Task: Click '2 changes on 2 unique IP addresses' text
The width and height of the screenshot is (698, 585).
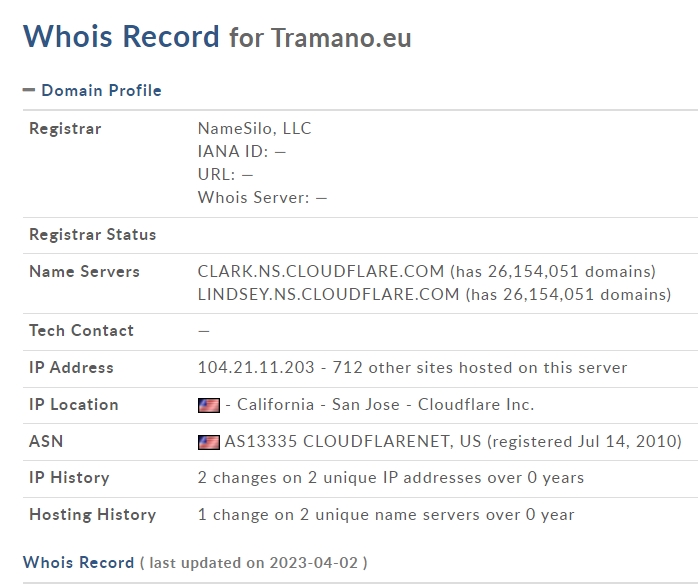Action: [x=340, y=478]
